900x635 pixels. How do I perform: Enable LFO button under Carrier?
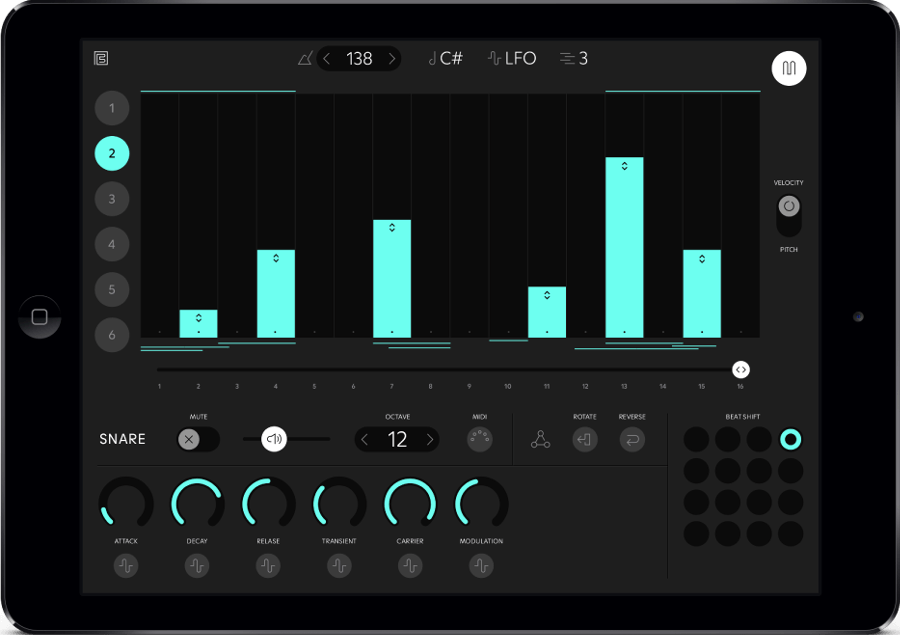(410, 566)
